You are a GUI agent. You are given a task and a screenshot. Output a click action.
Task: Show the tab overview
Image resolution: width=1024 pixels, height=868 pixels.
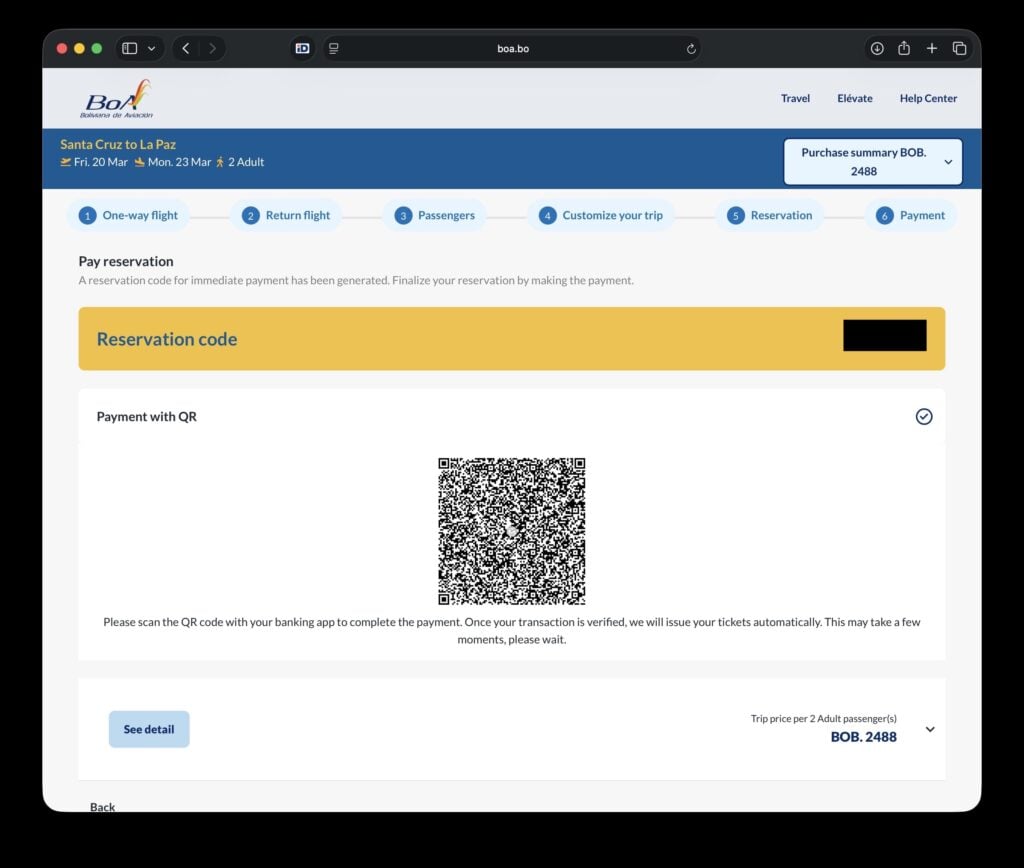(959, 48)
